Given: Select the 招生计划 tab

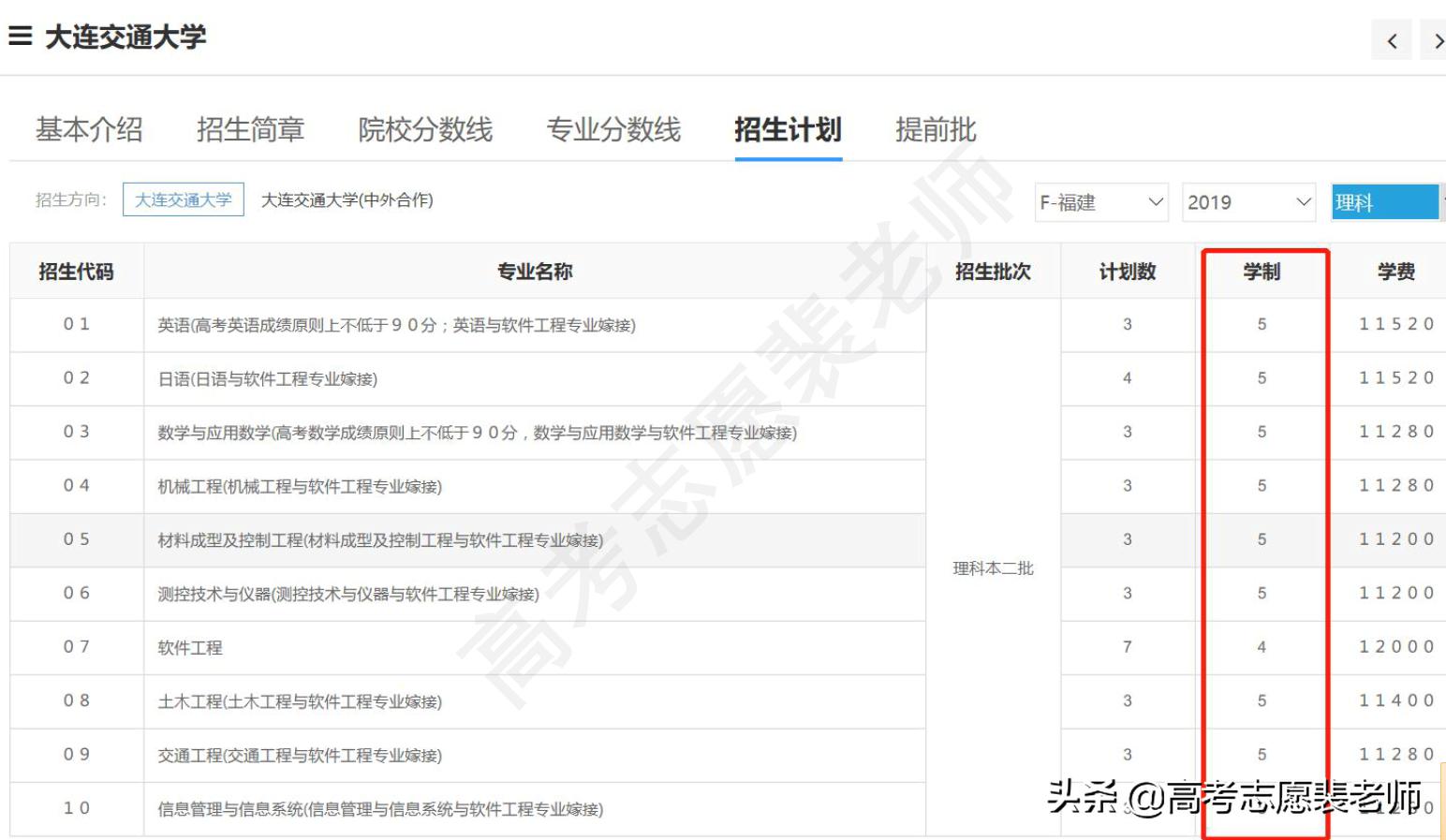Looking at the screenshot, I should [789, 130].
